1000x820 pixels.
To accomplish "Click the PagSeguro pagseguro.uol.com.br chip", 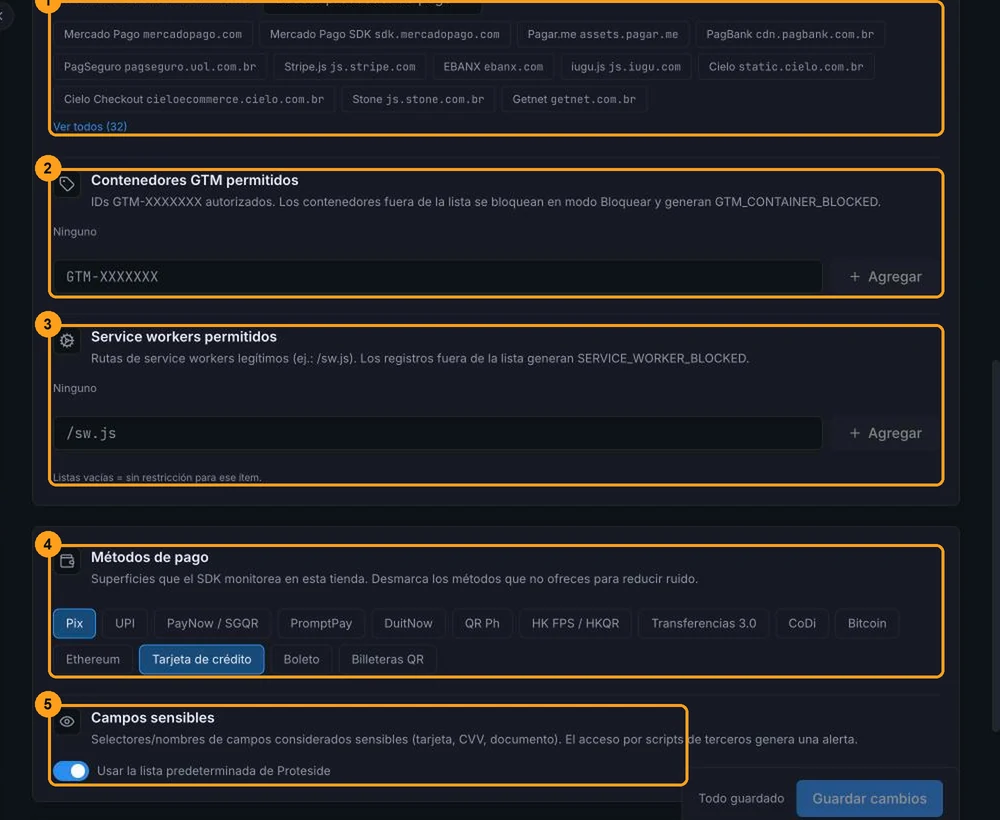I will click(x=160, y=67).
